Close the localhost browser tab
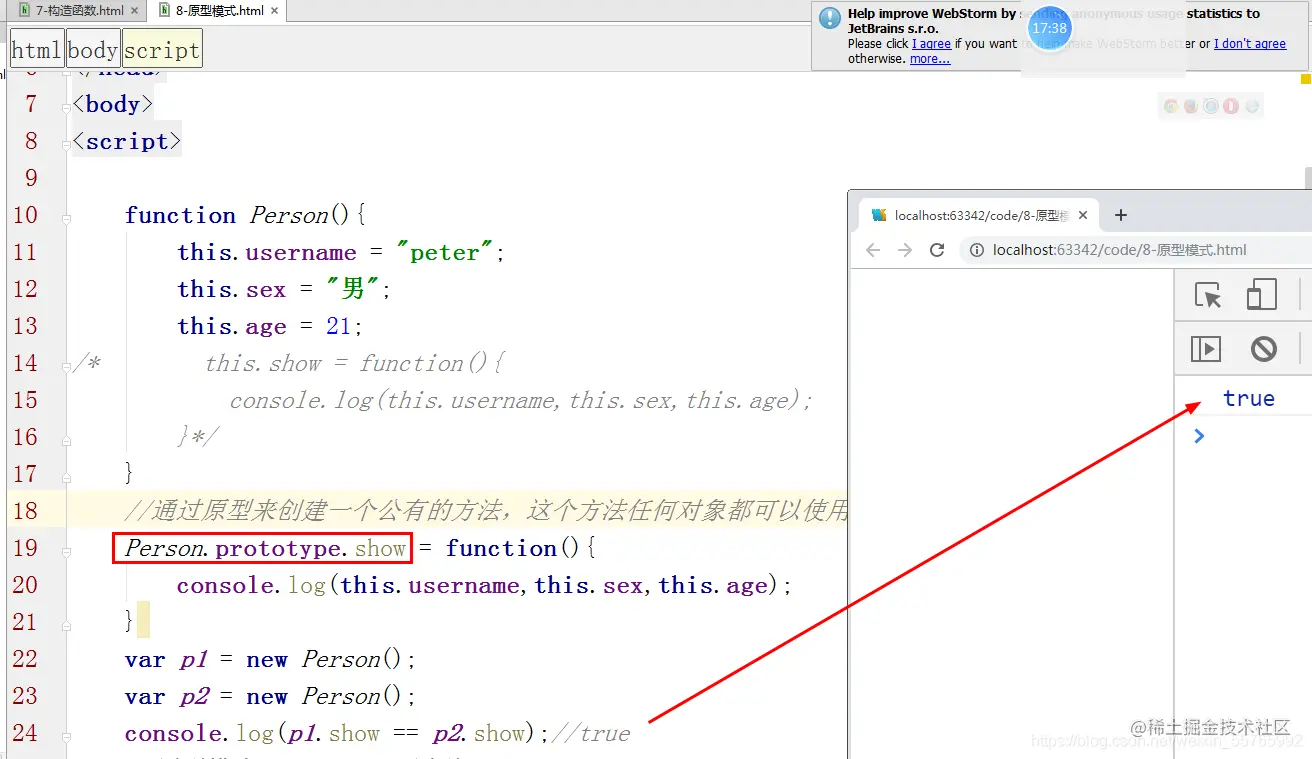Image resolution: width=1312 pixels, height=759 pixels. [1083, 215]
